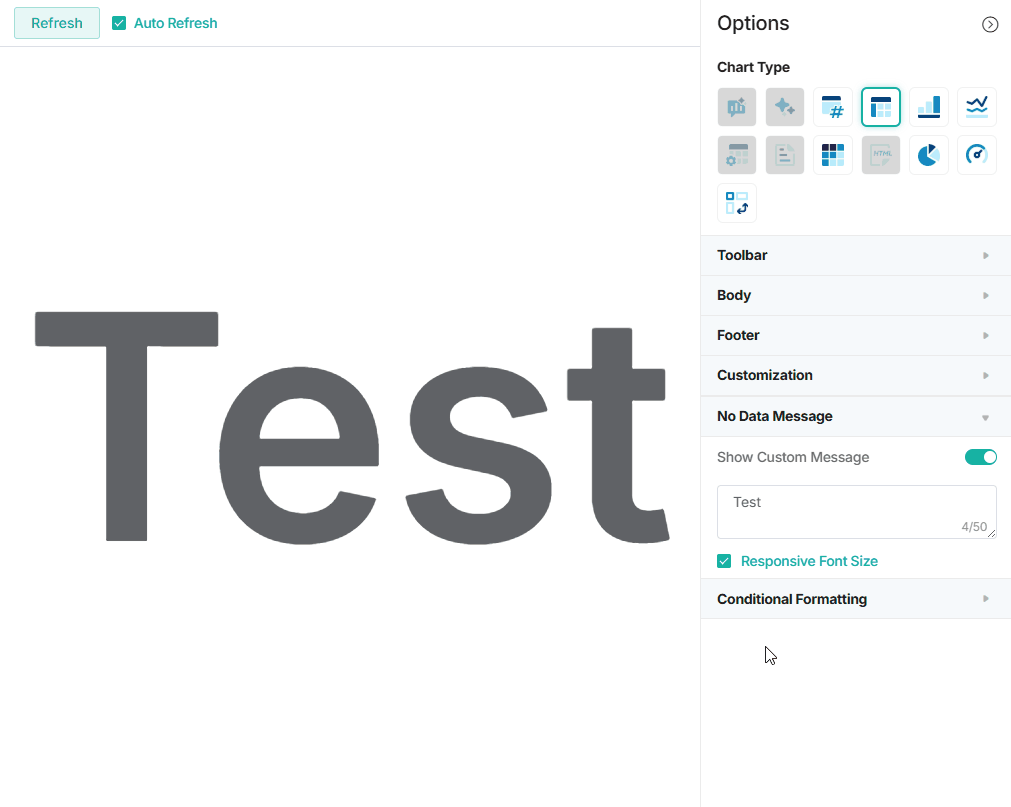Expand the Body section
This screenshot has width=1011, height=807.
pos(855,295)
